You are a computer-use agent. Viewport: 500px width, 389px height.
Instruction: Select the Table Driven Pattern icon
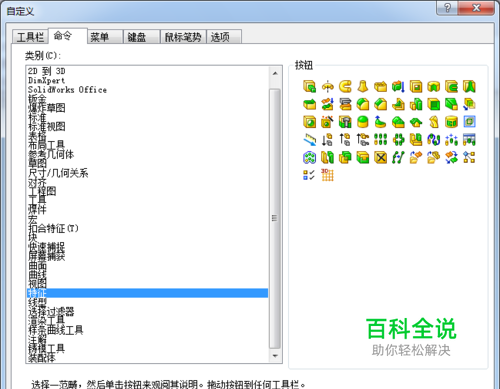[x=469, y=140]
